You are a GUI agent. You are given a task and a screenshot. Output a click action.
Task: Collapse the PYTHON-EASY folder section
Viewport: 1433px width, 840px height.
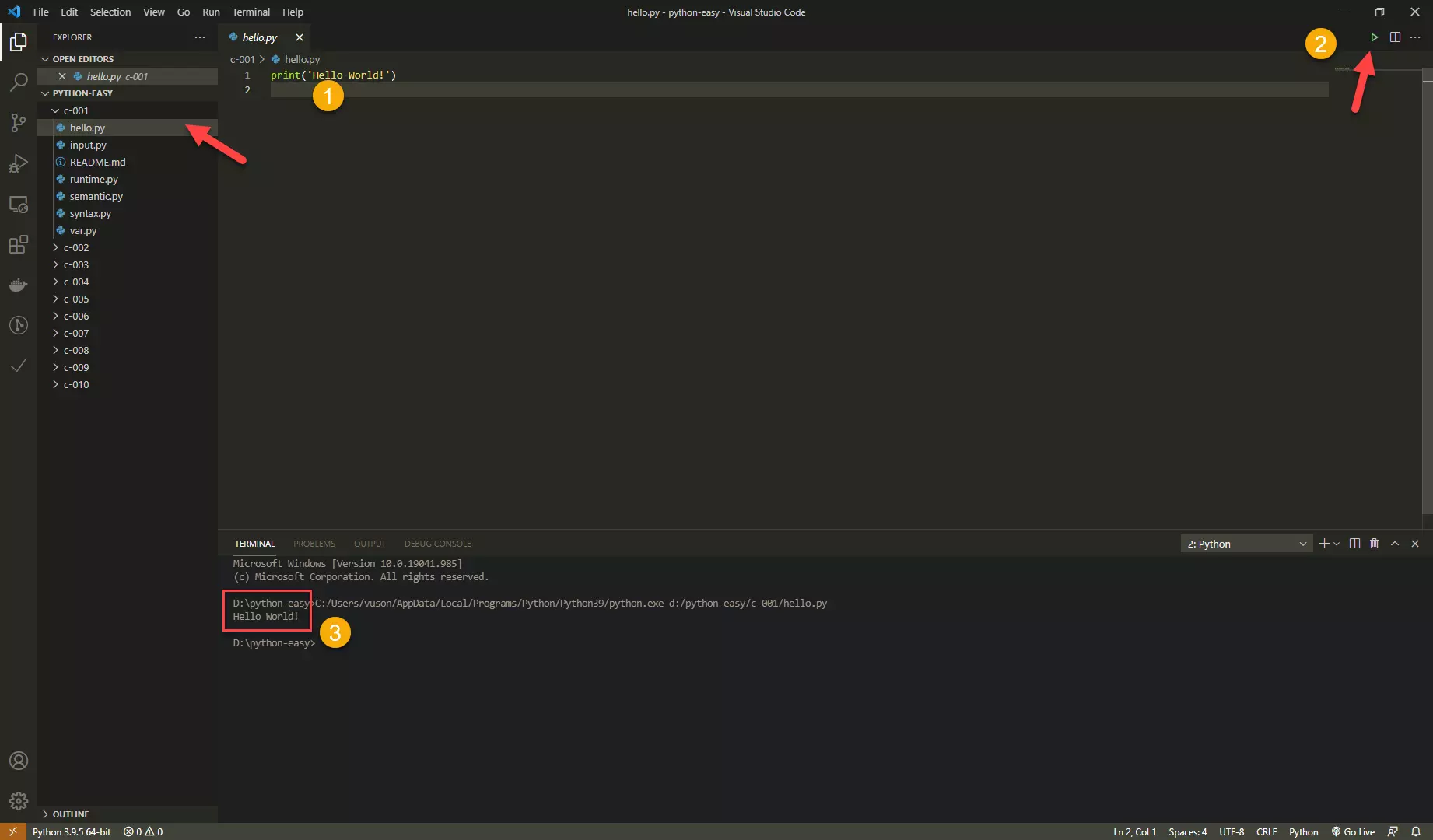coord(128,93)
